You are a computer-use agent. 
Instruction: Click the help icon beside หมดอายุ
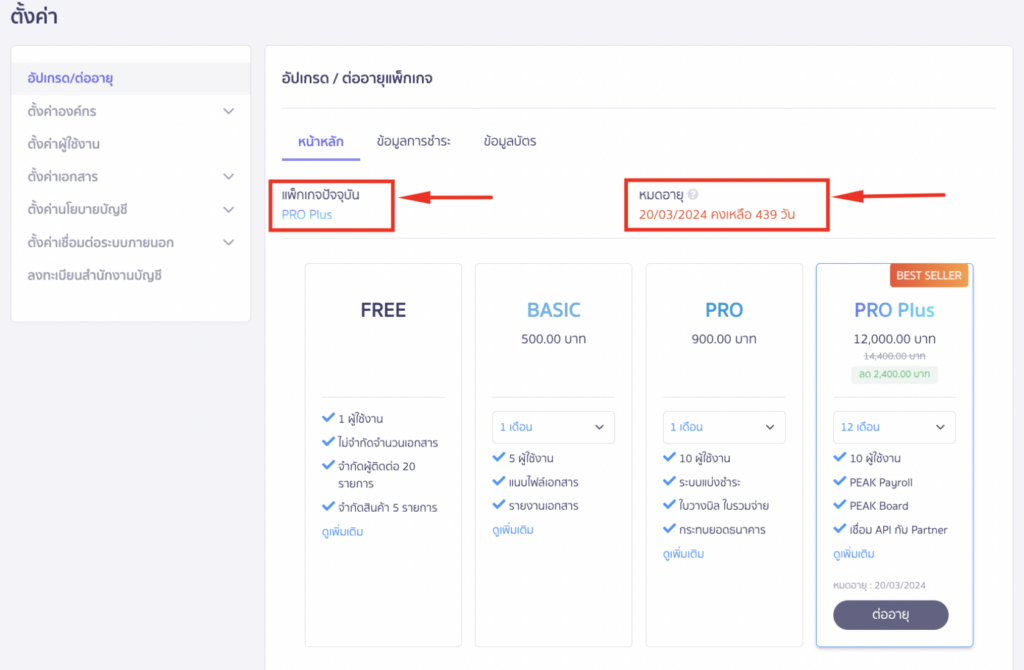[693, 196]
